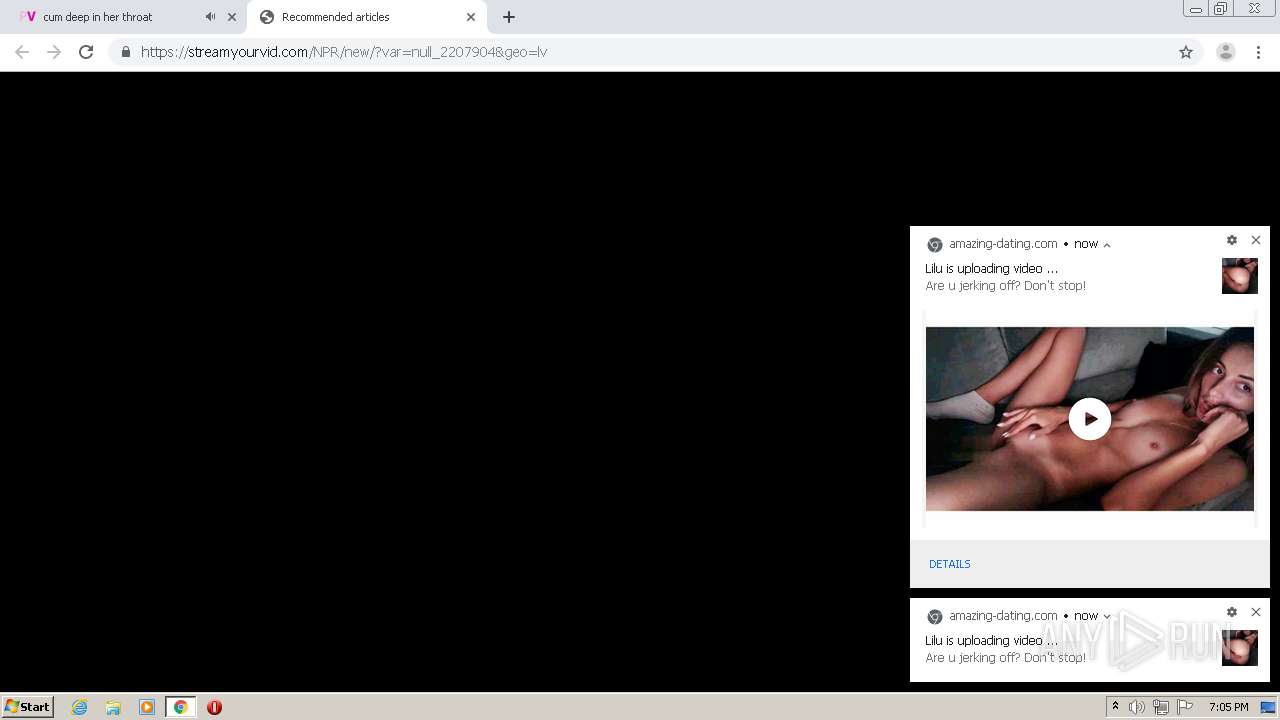Expand the bottom amazing-dating.com notification
Screen dimensions: 1280x720
(1107, 617)
